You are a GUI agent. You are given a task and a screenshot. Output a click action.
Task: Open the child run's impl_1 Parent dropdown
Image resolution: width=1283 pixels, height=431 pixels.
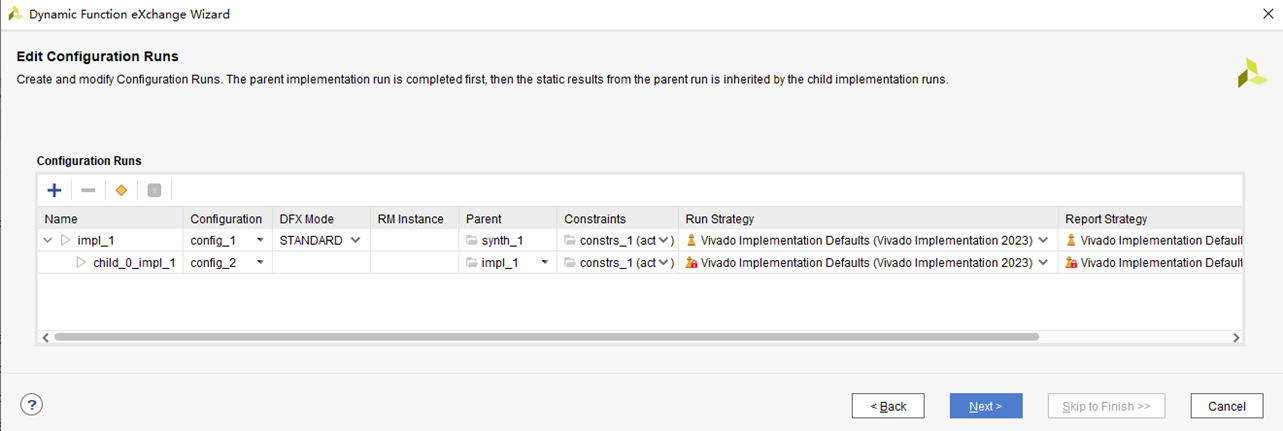click(x=545, y=263)
